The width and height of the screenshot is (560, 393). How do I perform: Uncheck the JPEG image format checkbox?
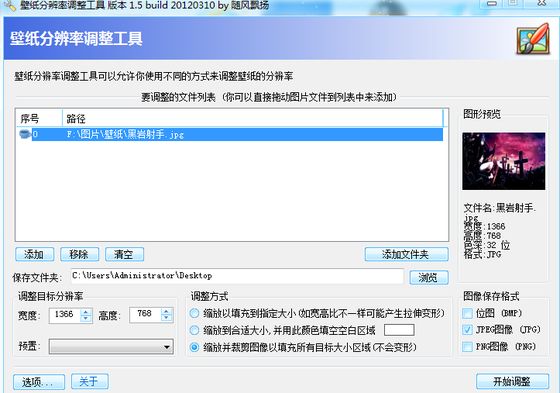coord(467,329)
